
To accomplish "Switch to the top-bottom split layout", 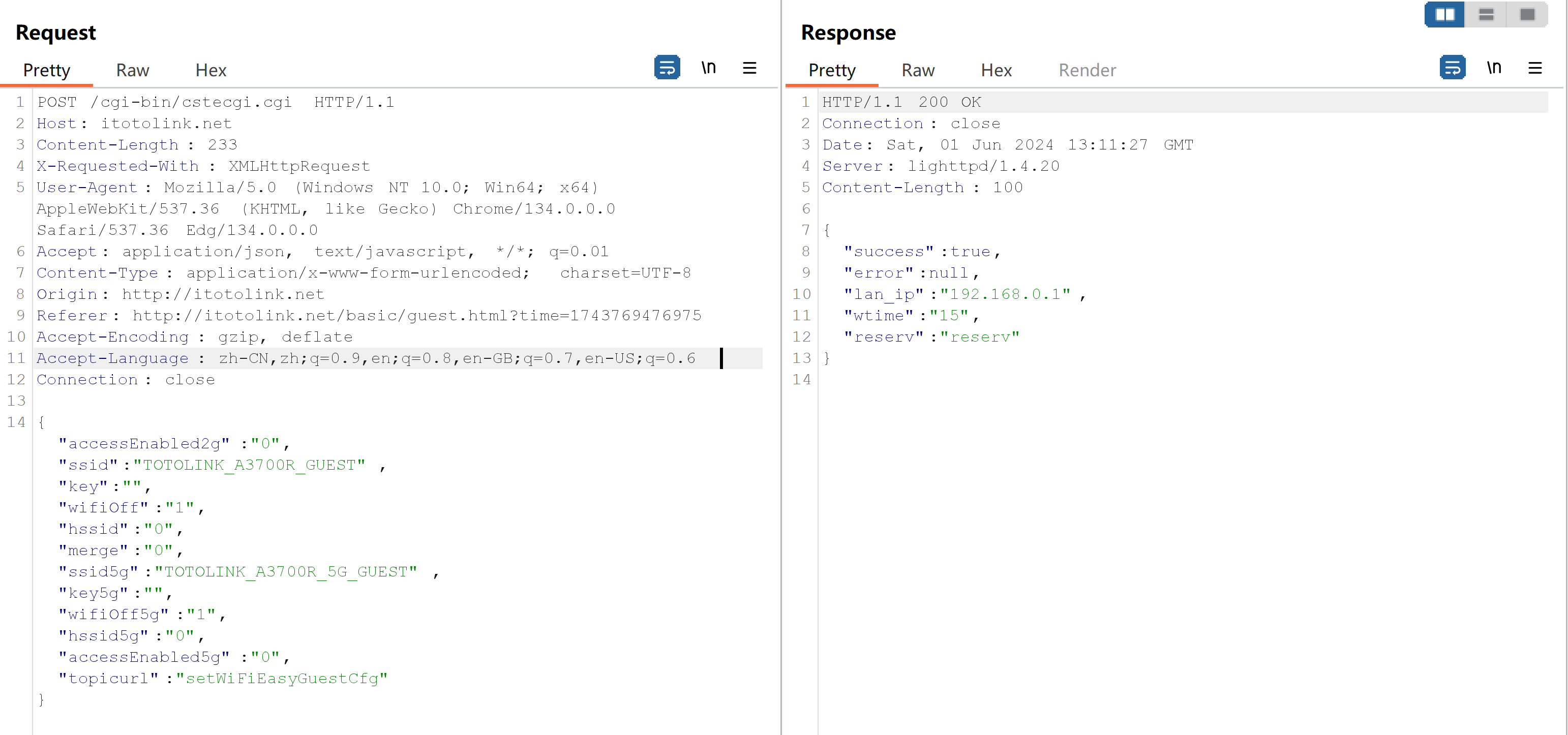I will 1486,15.
